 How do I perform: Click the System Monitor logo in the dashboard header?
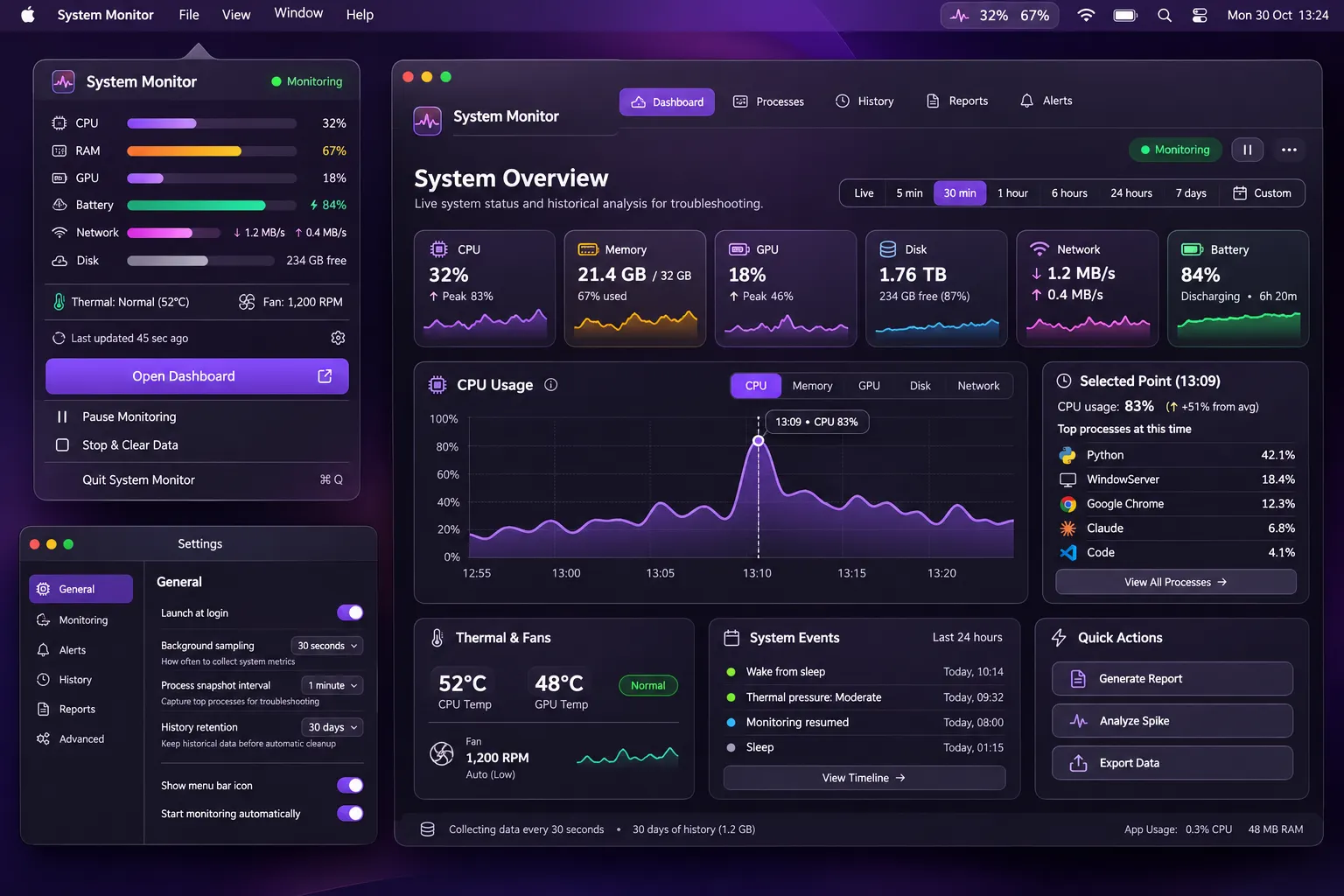(x=428, y=120)
